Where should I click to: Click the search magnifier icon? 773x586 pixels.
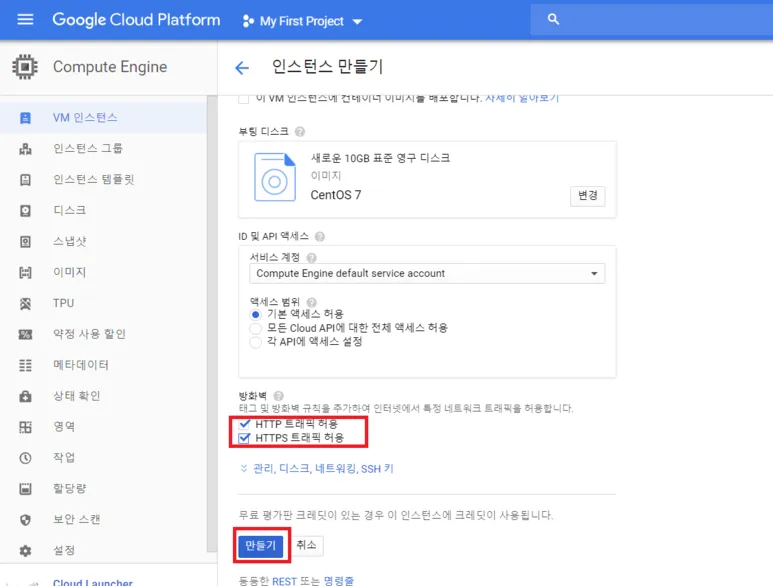pos(553,19)
